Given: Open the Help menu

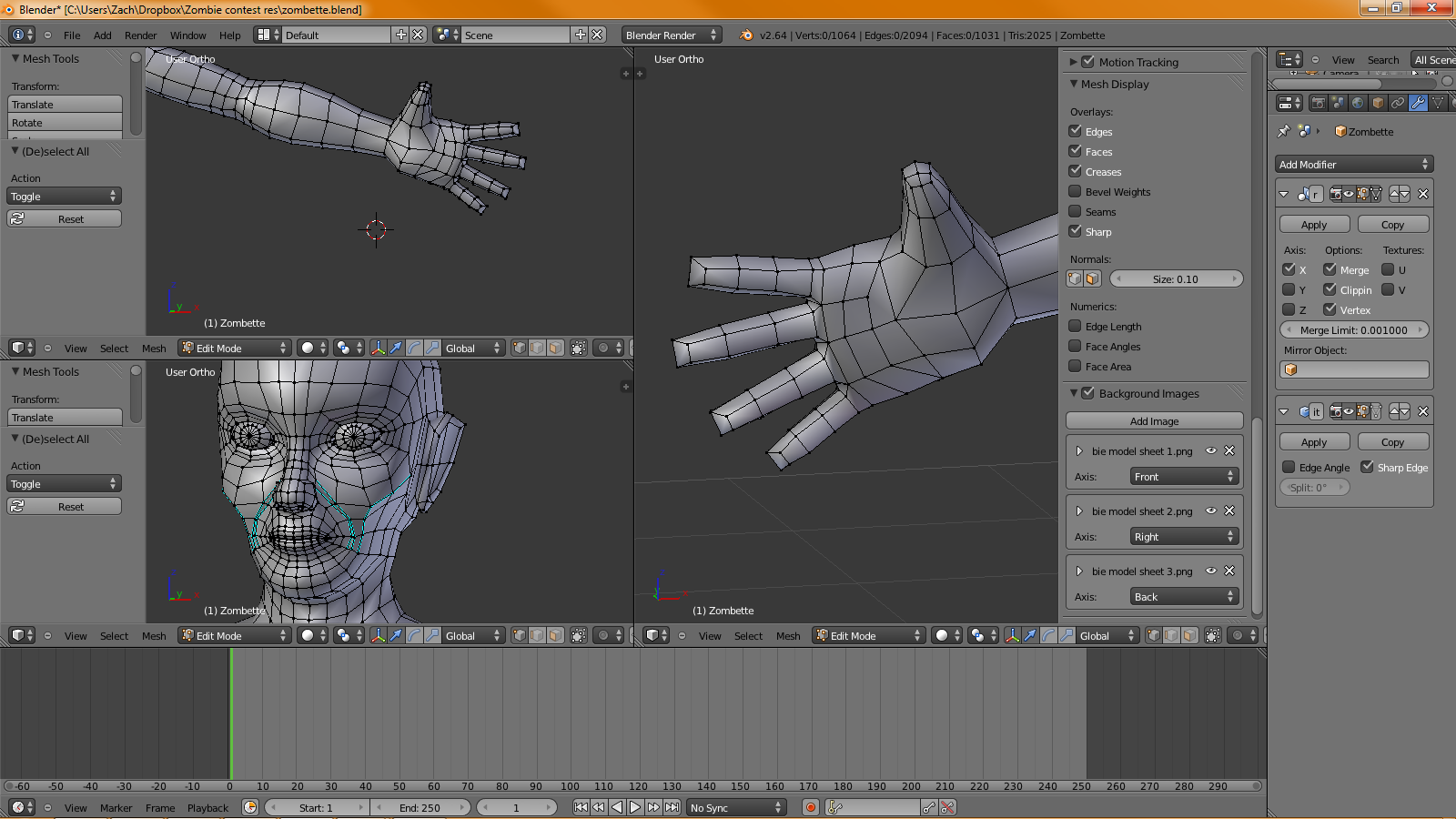Looking at the screenshot, I should [x=229, y=35].
